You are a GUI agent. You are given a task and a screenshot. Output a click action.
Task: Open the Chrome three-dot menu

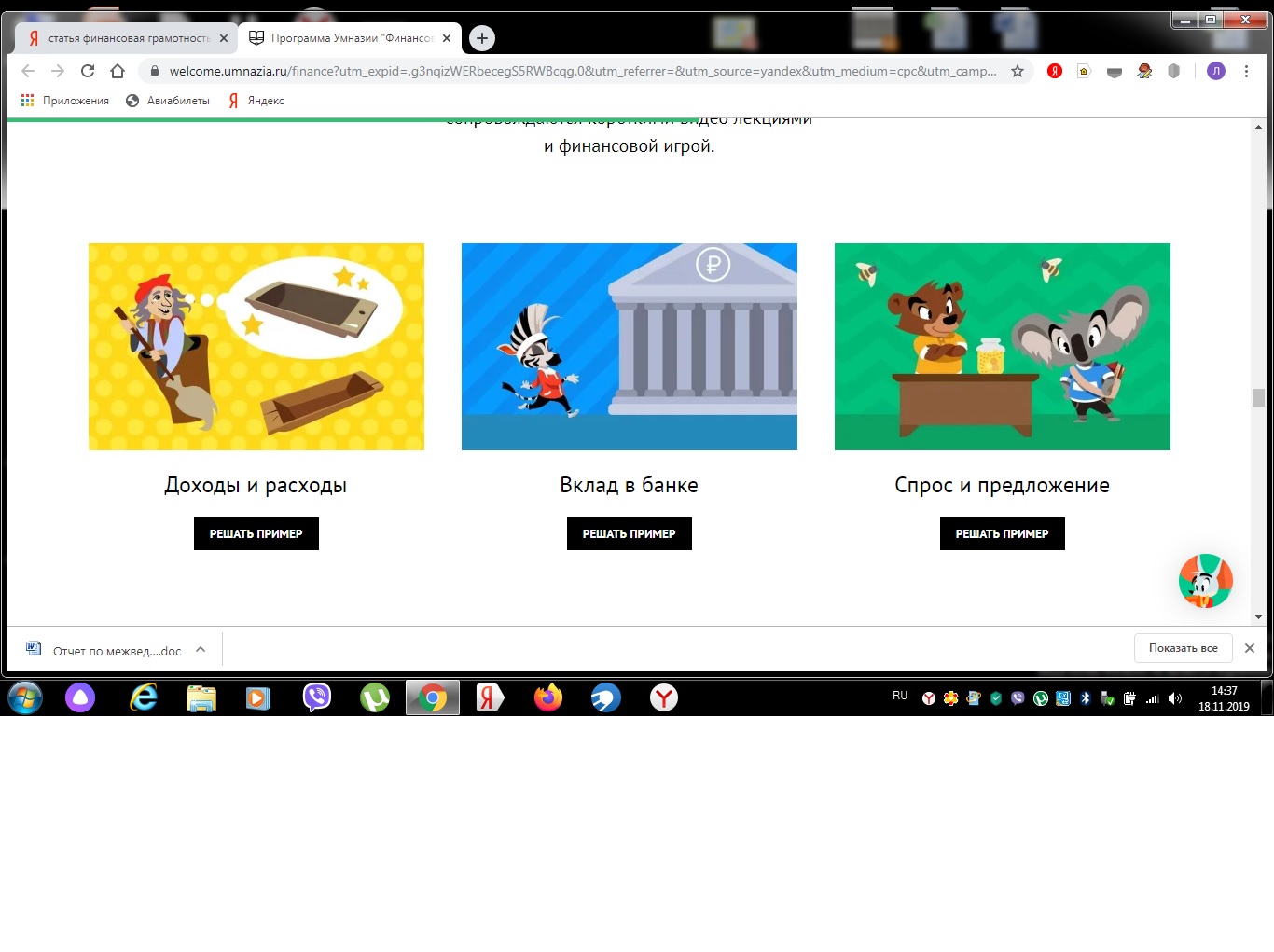coord(1246,71)
